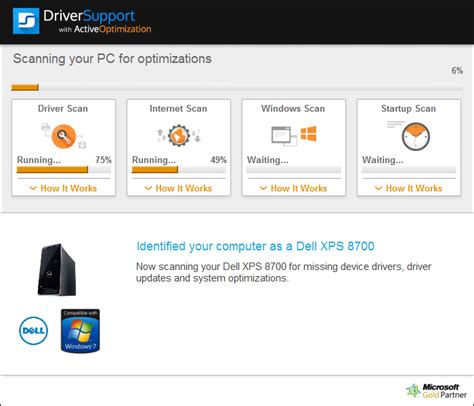The image size is (474, 406).
Task: Click Waiting status in Startup Scan card
Action: click(383, 160)
